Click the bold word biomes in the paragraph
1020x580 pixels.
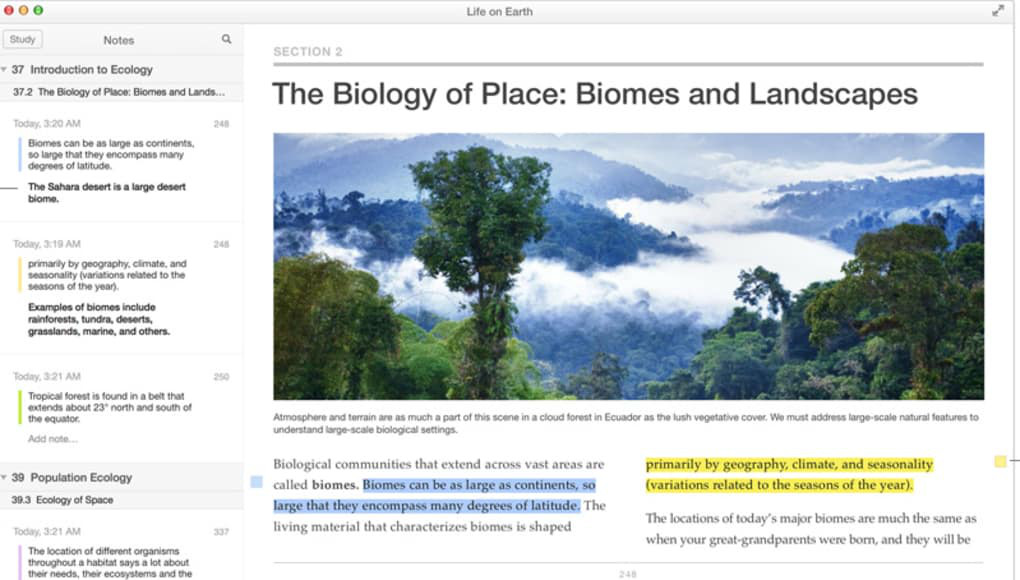[x=334, y=485]
